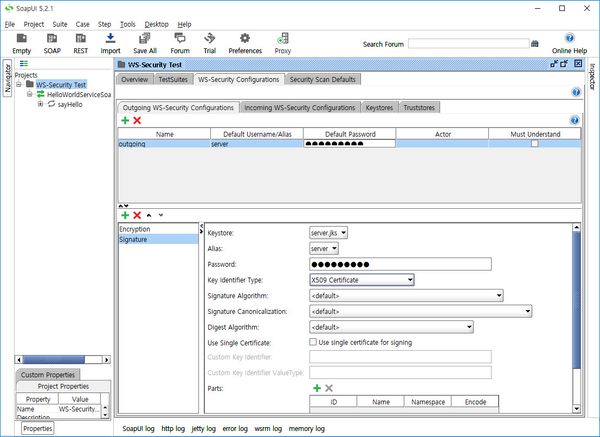Click the Properties button
Viewport: 600px width, 437px height.
click(x=38, y=428)
